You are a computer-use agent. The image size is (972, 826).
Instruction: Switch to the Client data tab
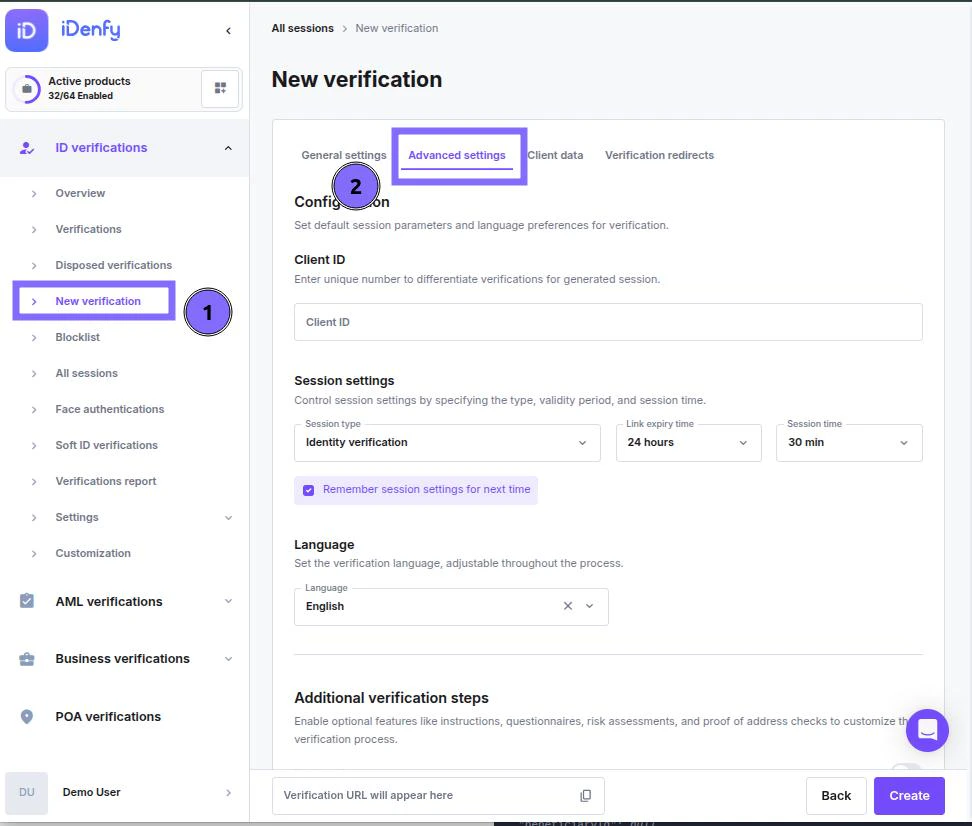pyautogui.click(x=555, y=155)
